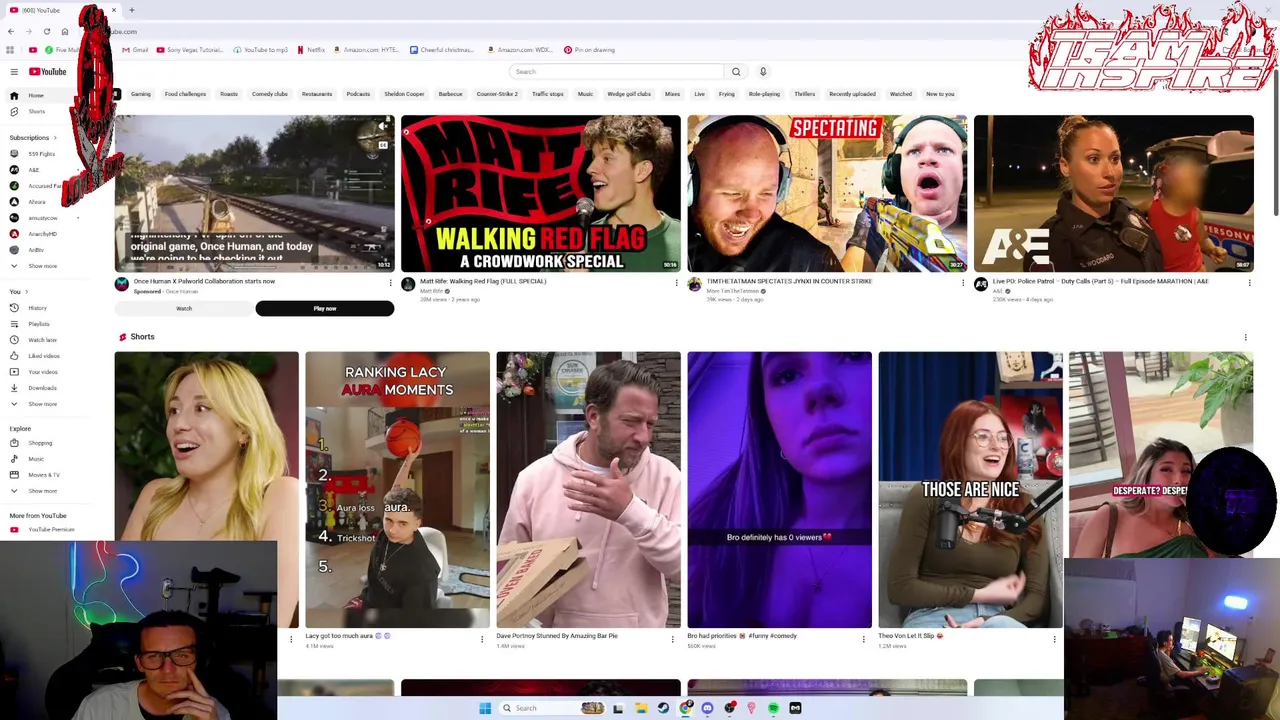Image resolution: width=1280 pixels, height=720 pixels.
Task: Open Discord from the taskbar
Action: (707, 708)
